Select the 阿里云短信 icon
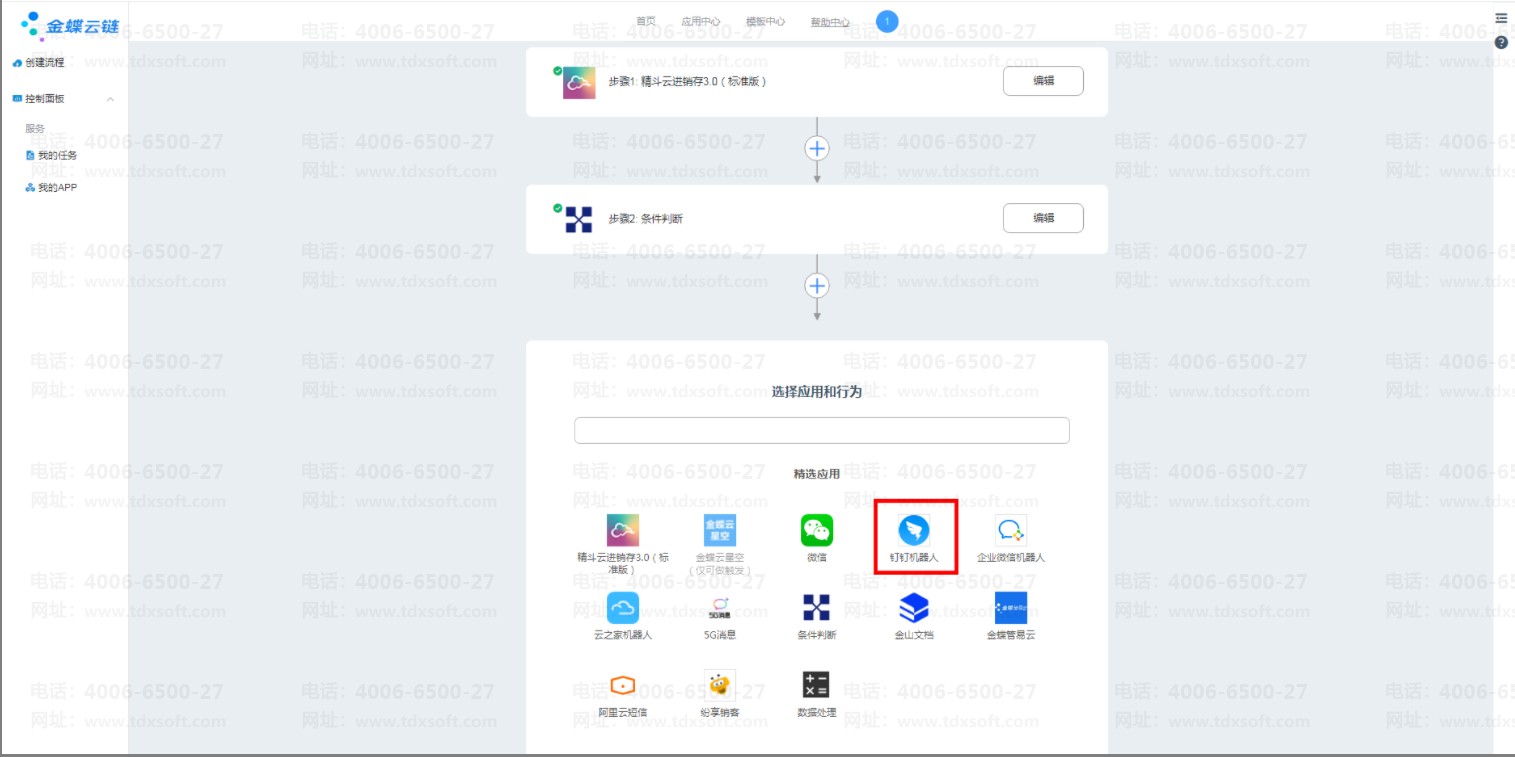The width and height of the screenshot is (1515, 757). (x=623, y=685)
